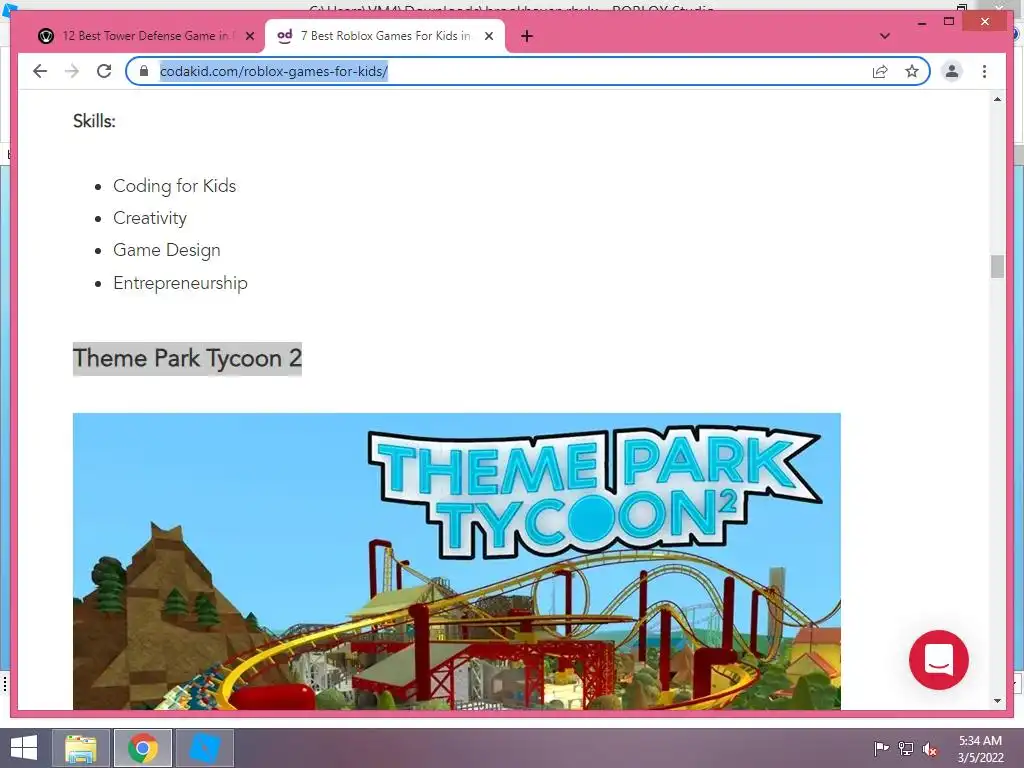The width and height of the screenshot is (1024, 768).
Task: Open a new tab with plus button
Action: (527, 36)
